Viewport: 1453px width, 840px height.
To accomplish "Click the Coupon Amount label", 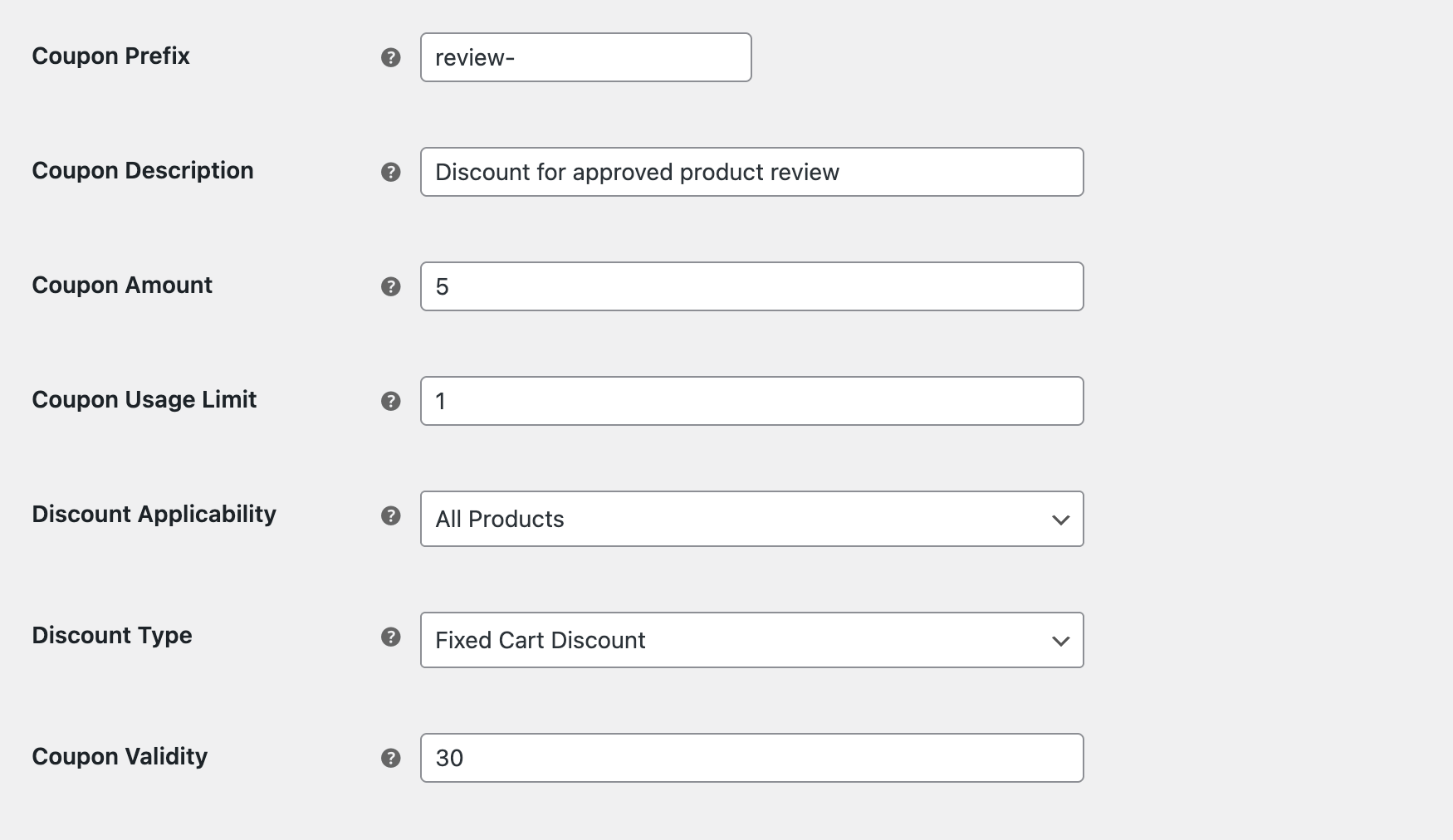I will [121, 285].
